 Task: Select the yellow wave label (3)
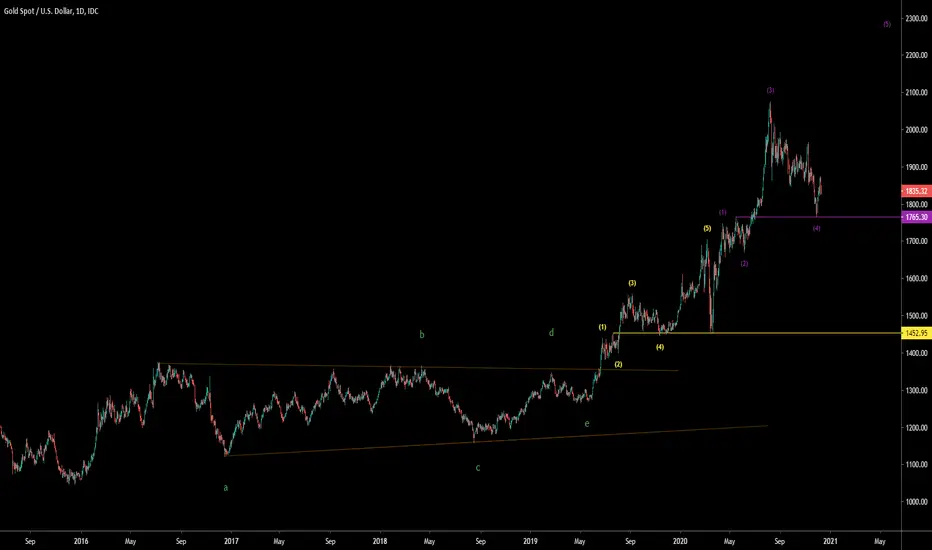[x=632, y=283]
